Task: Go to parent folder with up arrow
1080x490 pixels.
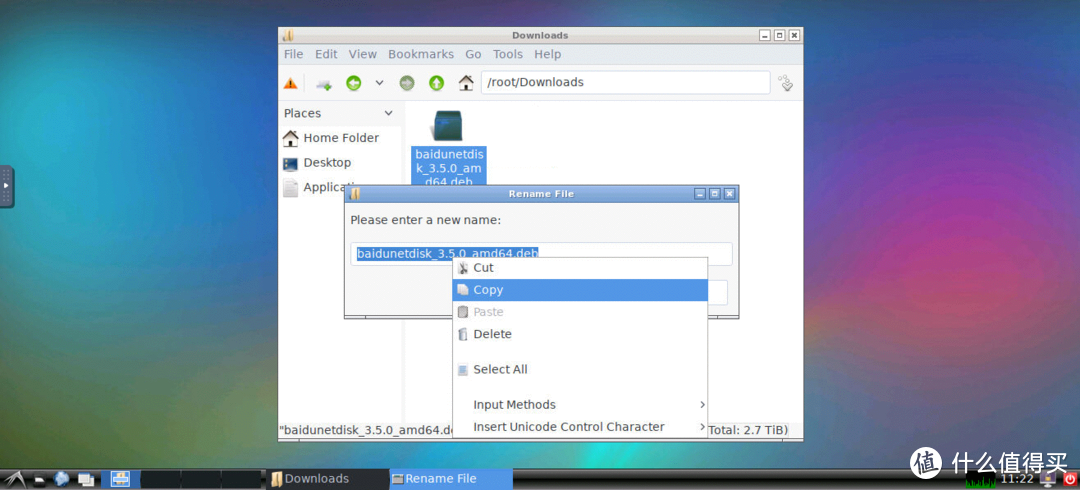Action: (x=437, y=83)
